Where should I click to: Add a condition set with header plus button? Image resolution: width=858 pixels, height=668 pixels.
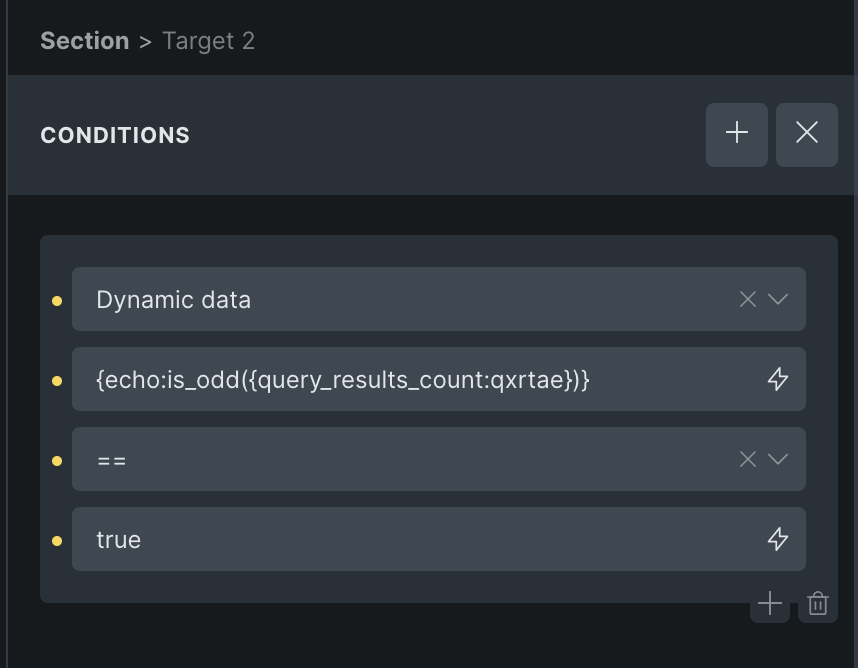click(x=737, y=134)
